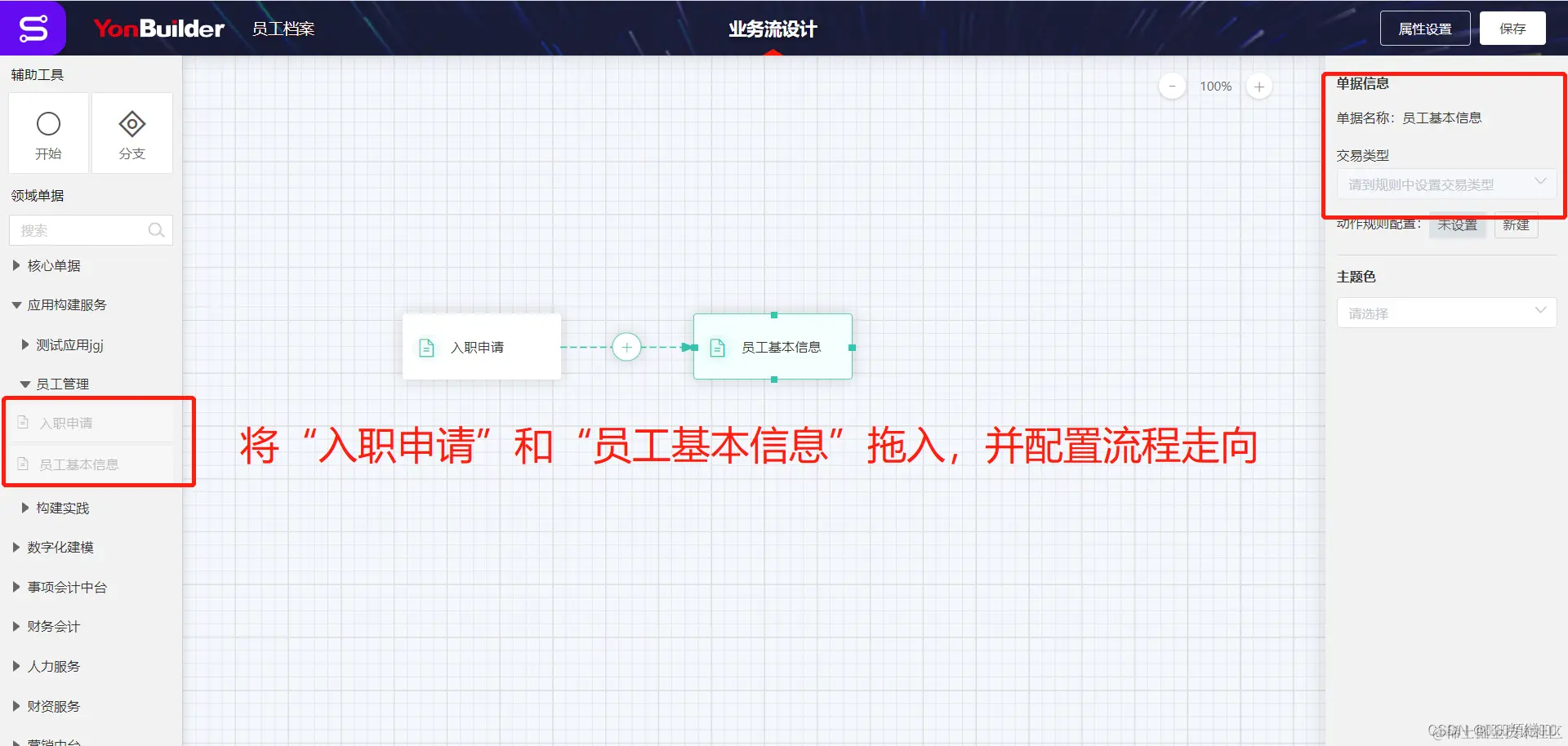Select the 员工基本信息 node on canvas
1568x746 pixels.
[773, 347]
